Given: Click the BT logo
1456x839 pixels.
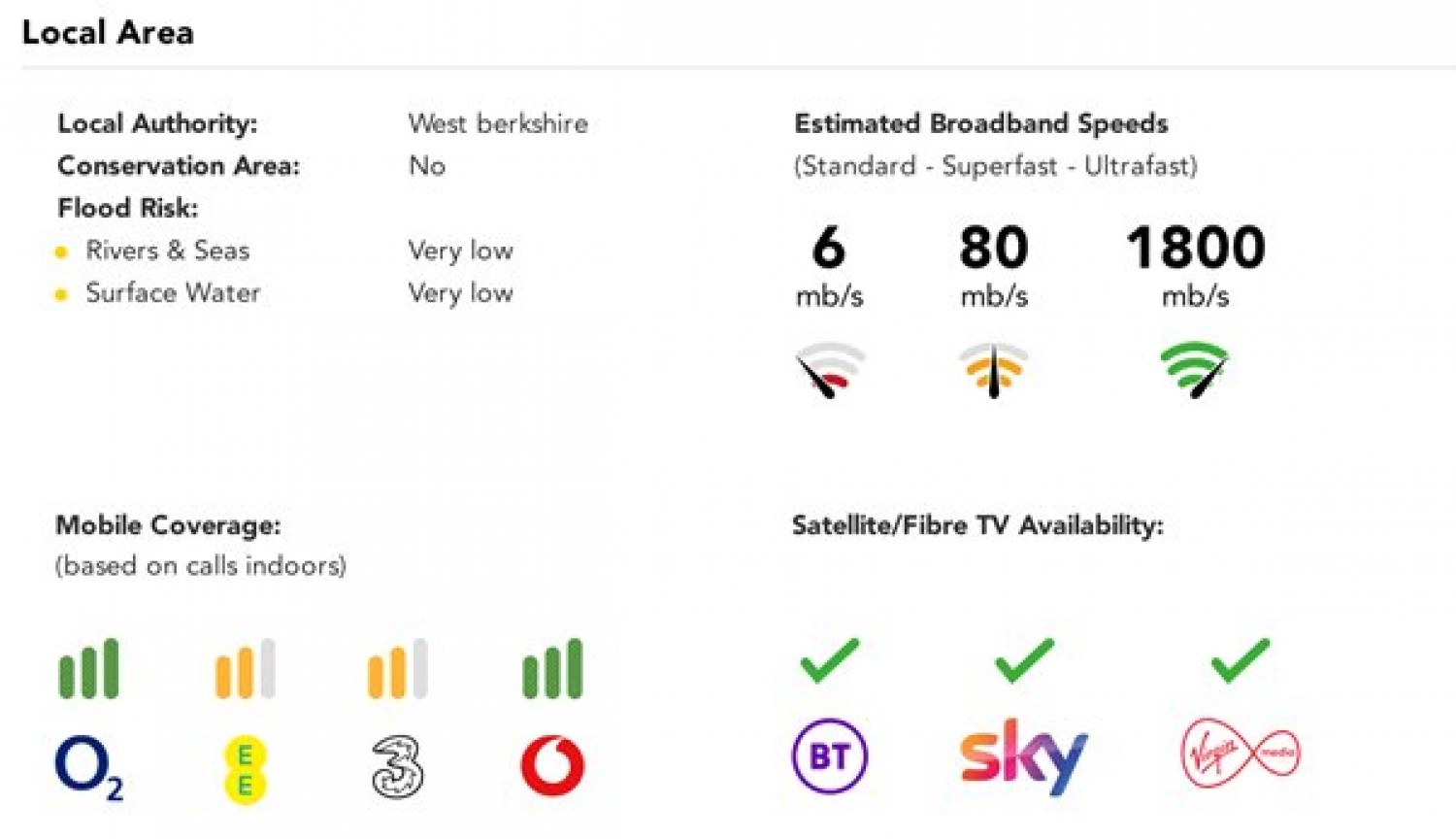Looking at the screenshot, I should click(x=830, y=756).
